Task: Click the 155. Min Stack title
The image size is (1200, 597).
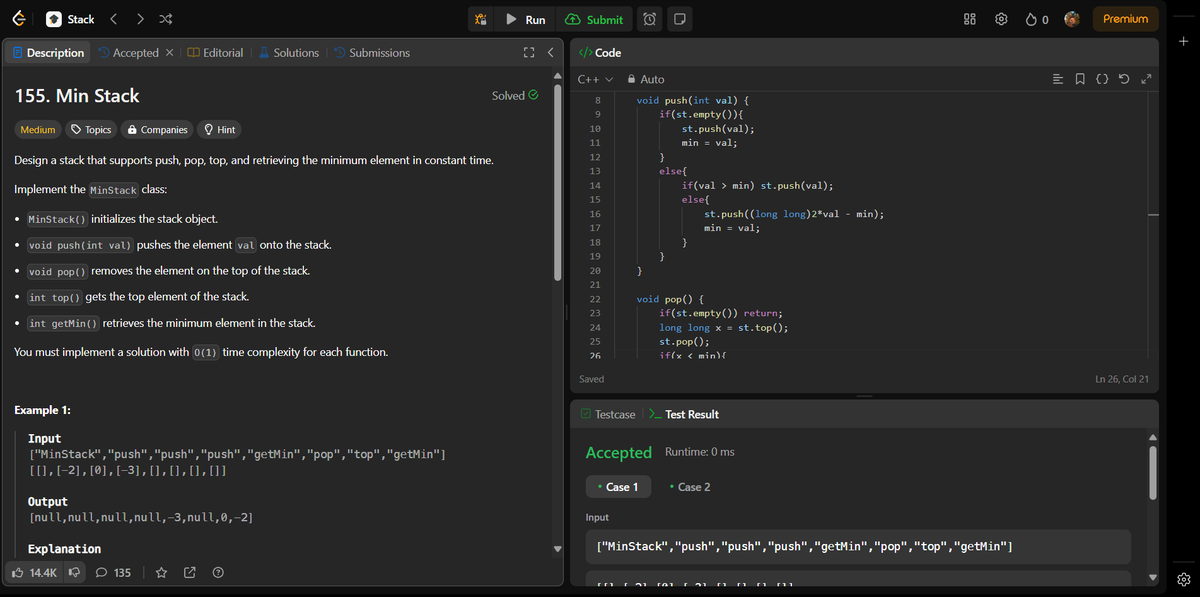Action: click(x=77, y=96)
